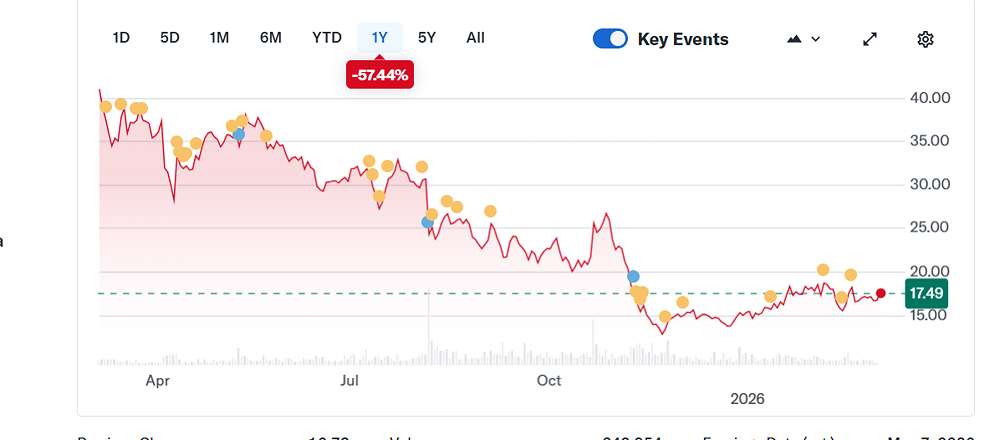Show the 5Y range
The width and height of the screenshot is (1000, 440).
[427, 38]
